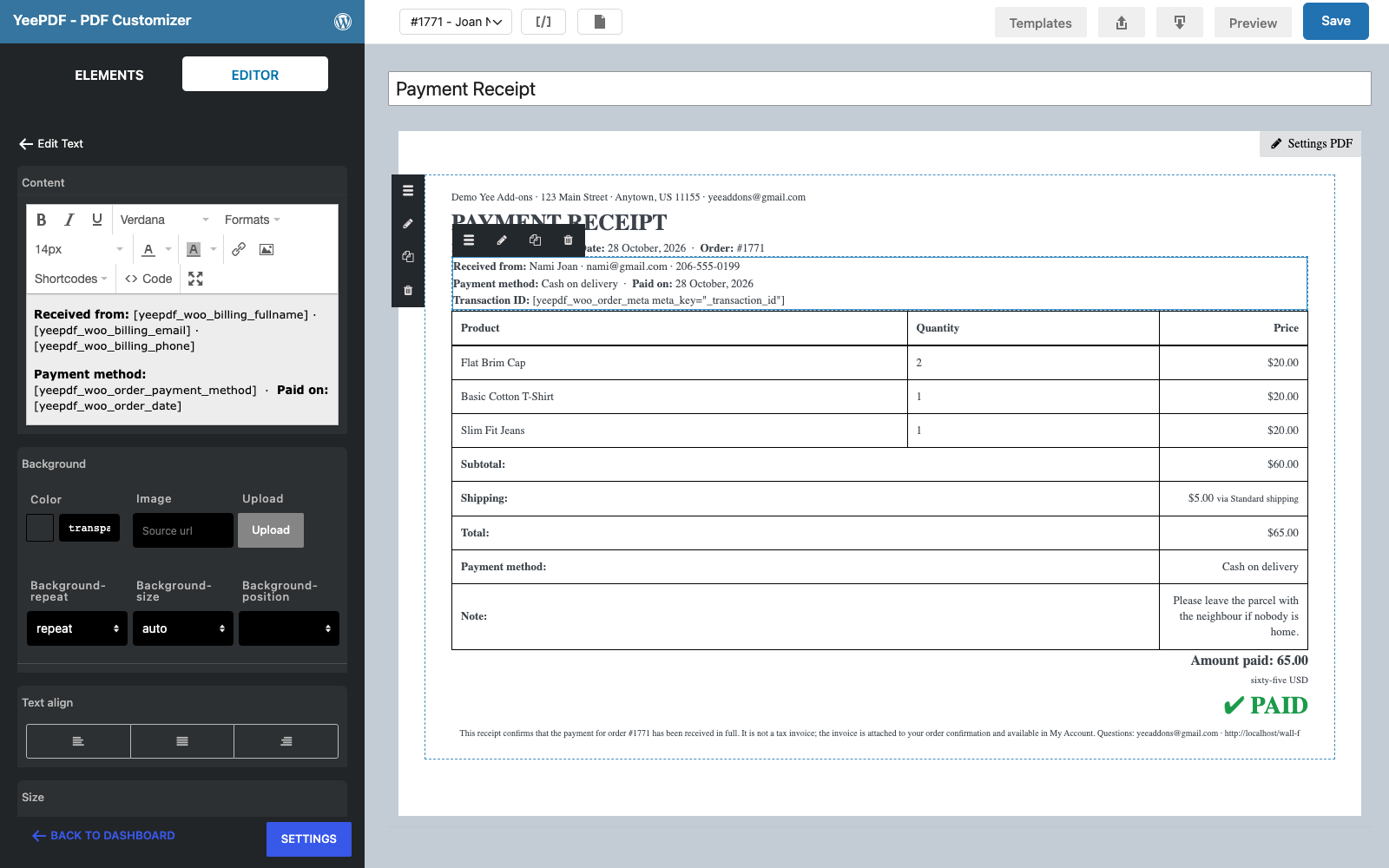Click the Preview button

1253,23
